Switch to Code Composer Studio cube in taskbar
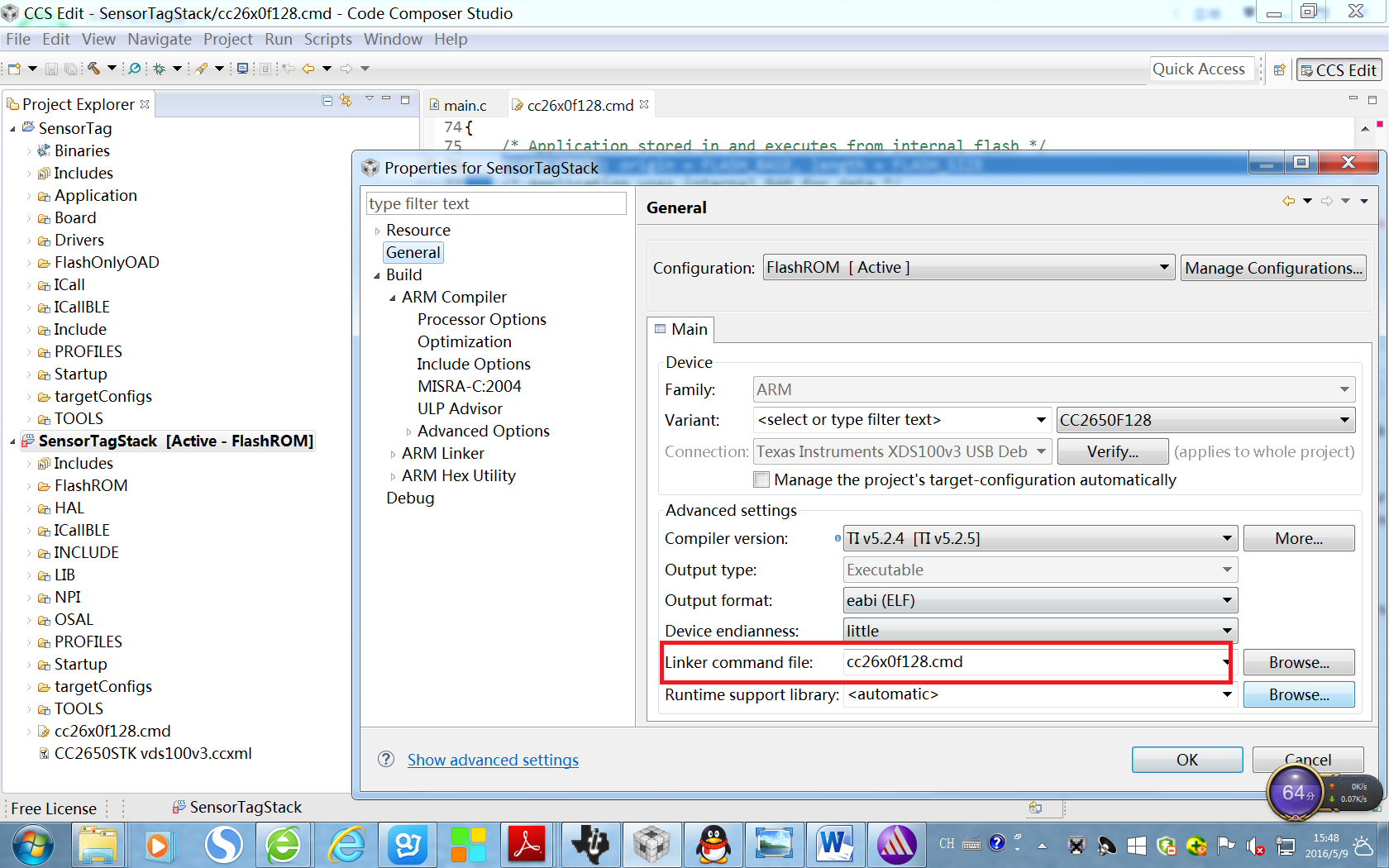This screenshot has width=1389, height=868. [x=652, y=845]
